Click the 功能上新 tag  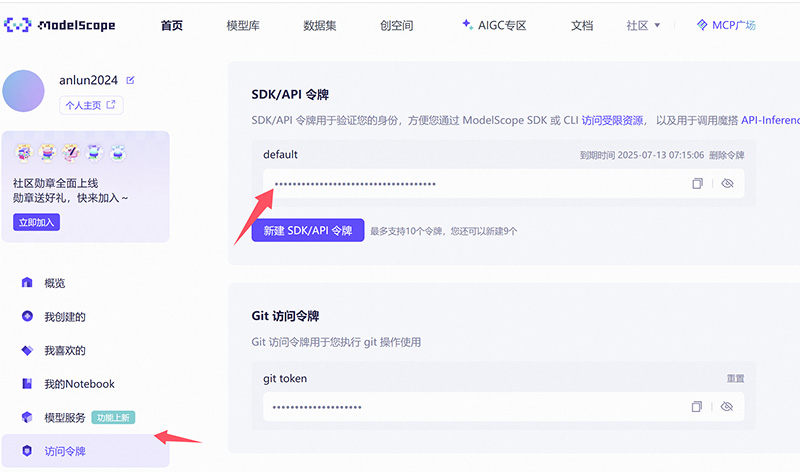(113, 417)
